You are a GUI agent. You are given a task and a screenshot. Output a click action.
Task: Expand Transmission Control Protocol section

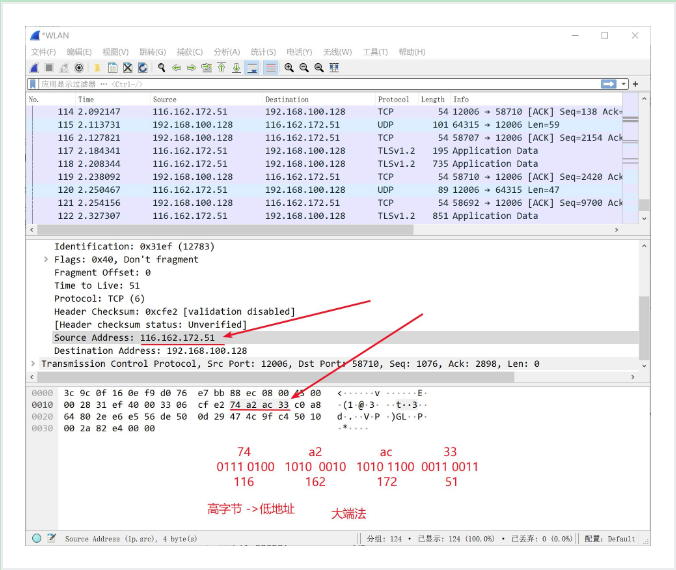(33, 364)
